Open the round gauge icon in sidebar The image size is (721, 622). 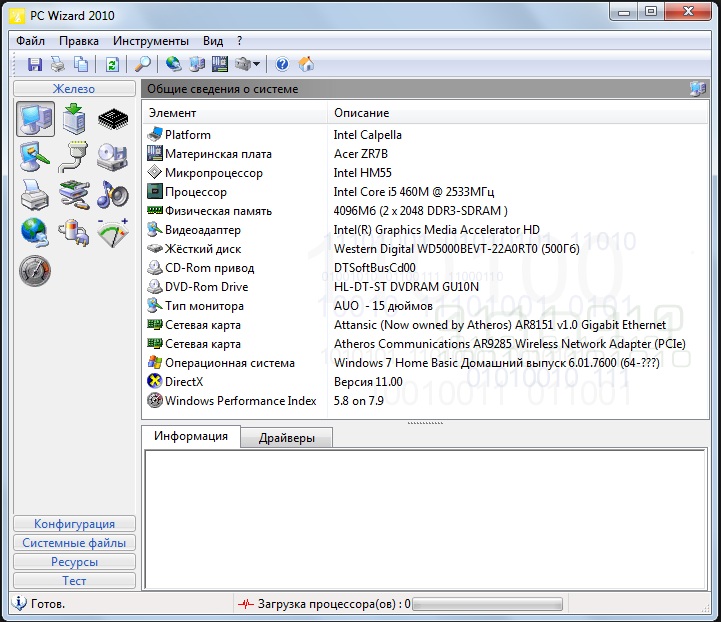(x=35, y=269)
